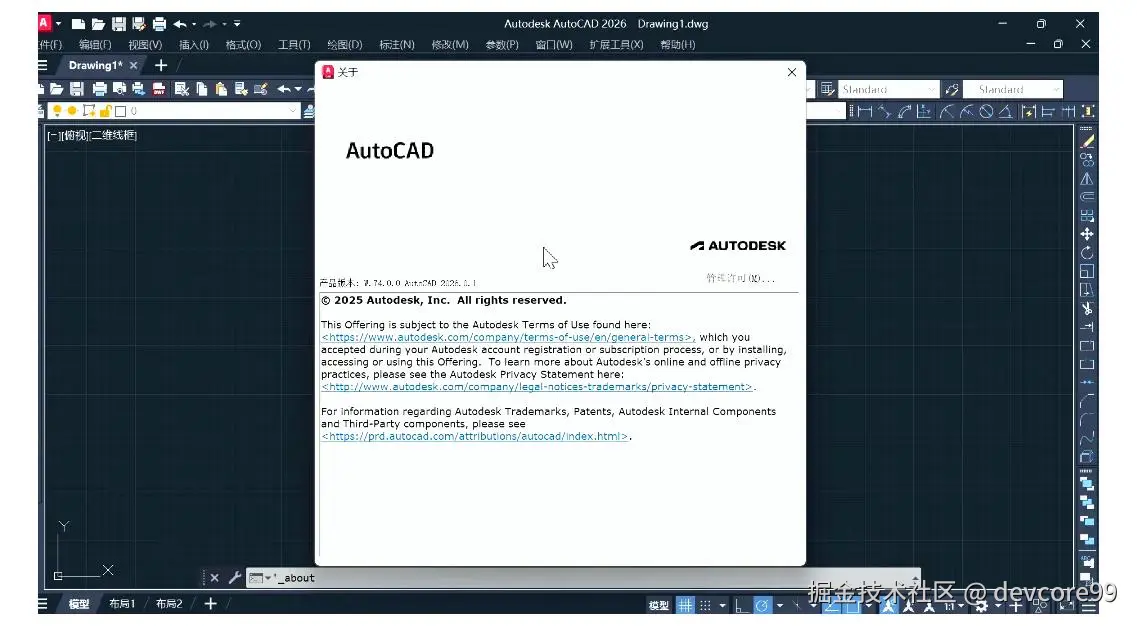Image resolution: width=1137 pixels, height=626 pixels.
Task: Select the Diameter dimension tool
Action: coord(986,111)
